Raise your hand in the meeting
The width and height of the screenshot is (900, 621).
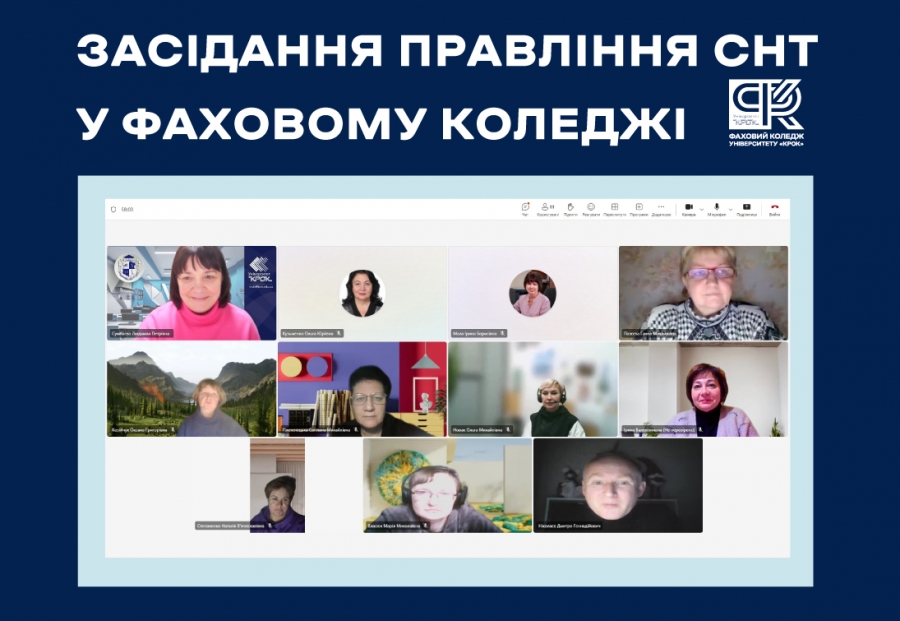(x=570, y=208)
